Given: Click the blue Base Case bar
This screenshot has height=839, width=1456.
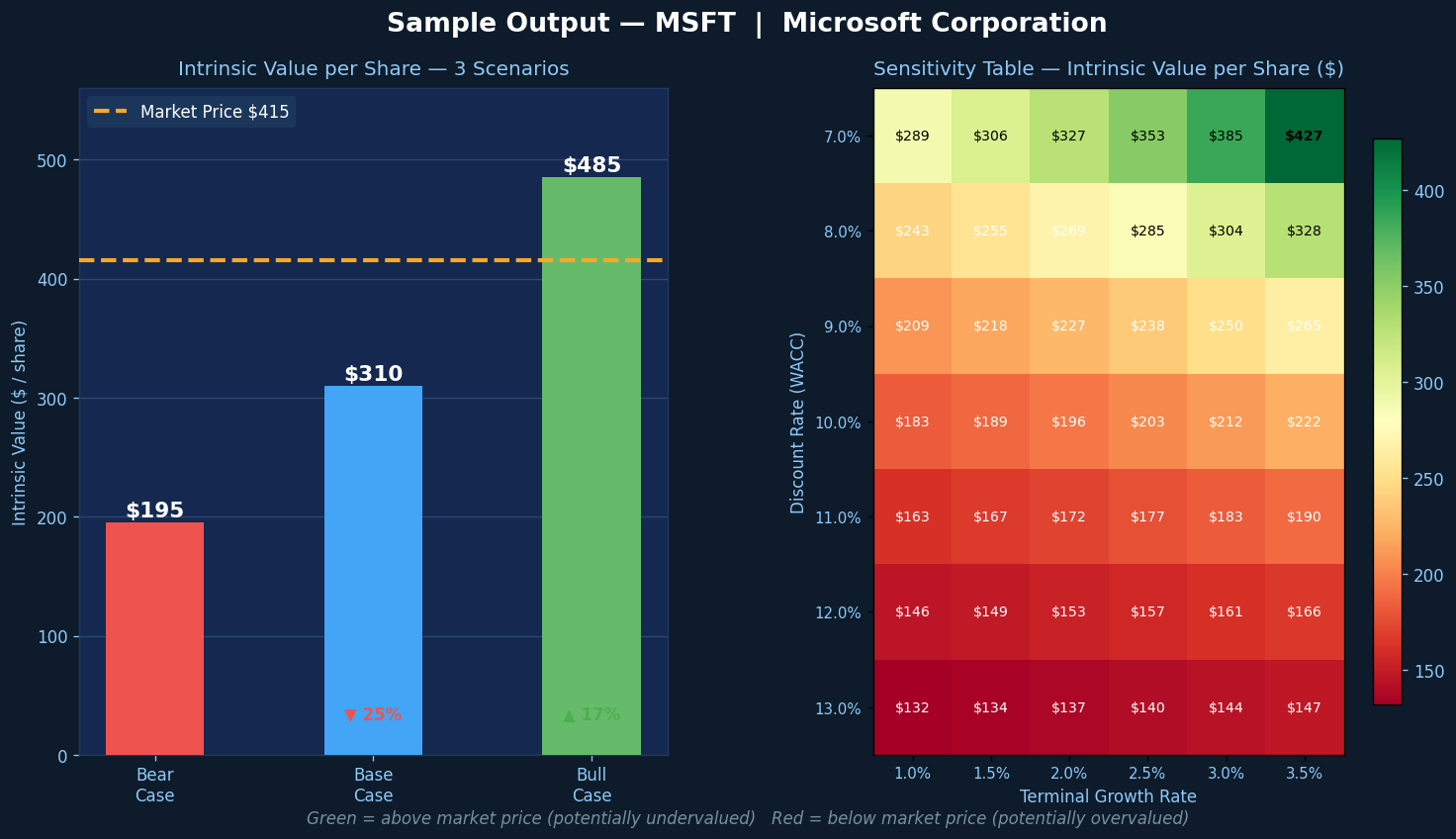Looking at the screenshot, I should pos(373,554).
